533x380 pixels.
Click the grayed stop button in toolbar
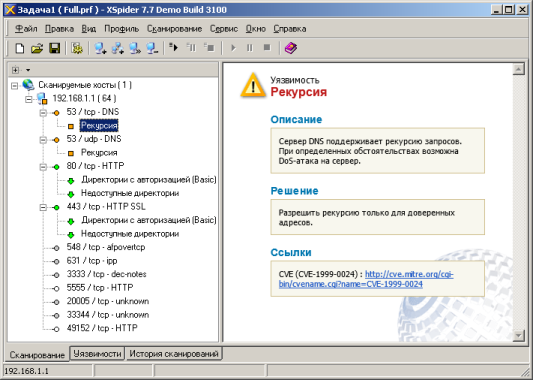[267, 48]
